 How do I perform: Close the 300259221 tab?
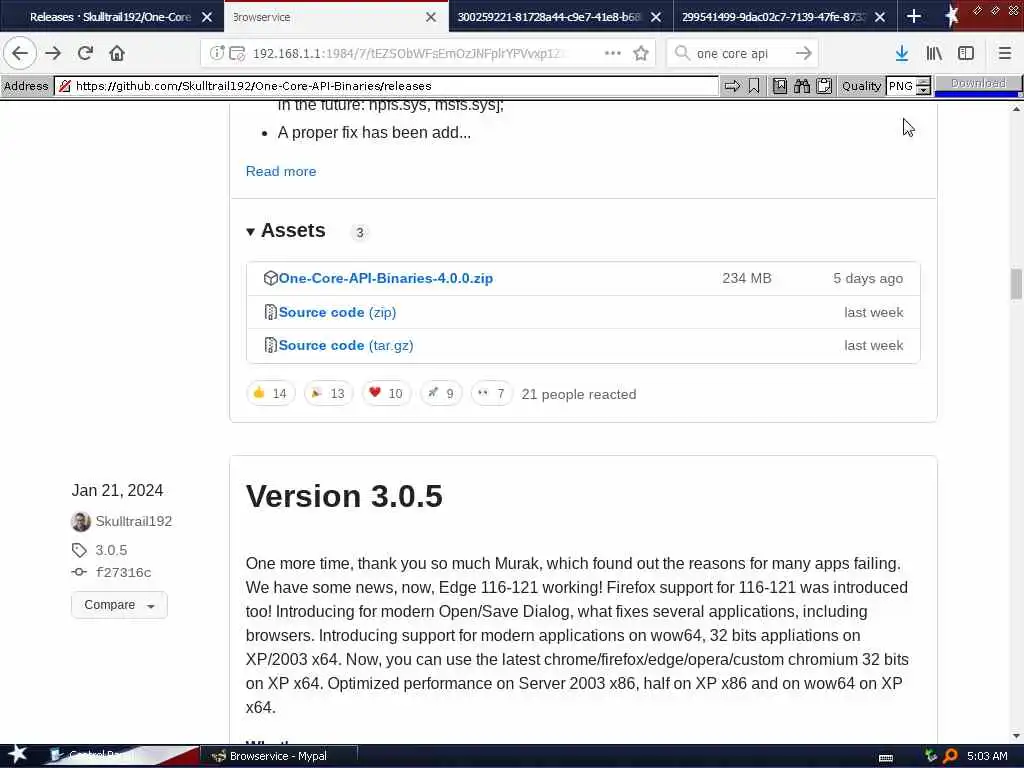656,17
